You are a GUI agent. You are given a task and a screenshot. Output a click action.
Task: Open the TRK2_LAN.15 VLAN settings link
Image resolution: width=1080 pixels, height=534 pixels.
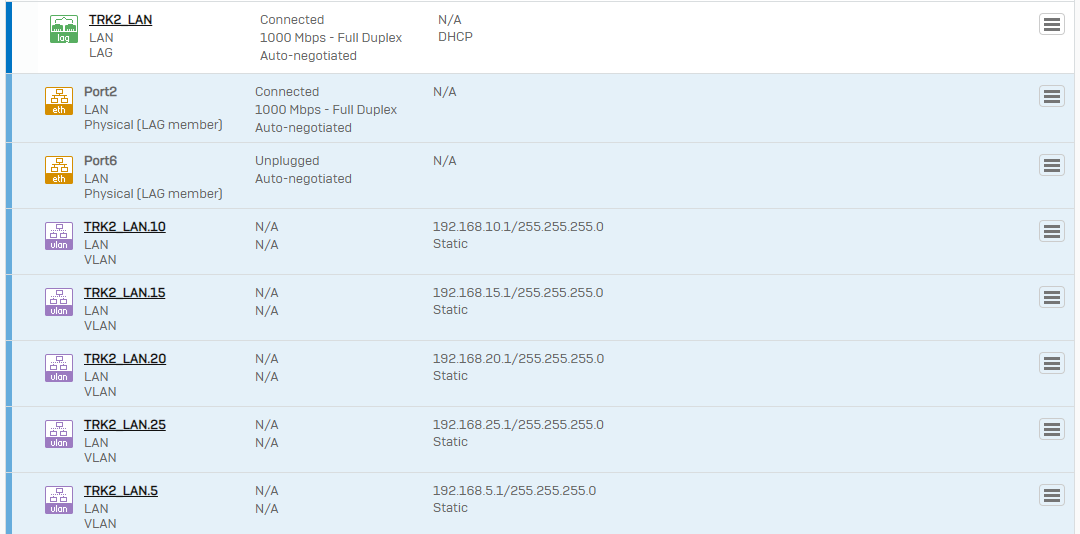[125, 293]
